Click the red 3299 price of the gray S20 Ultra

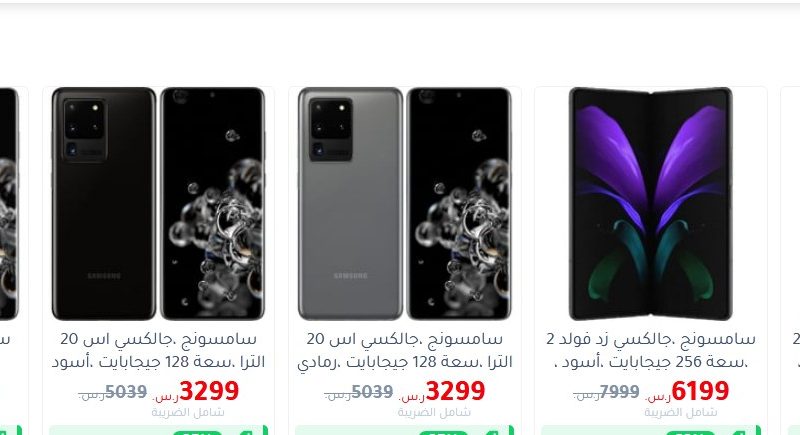pyautogui.click(x=455, y=391)
